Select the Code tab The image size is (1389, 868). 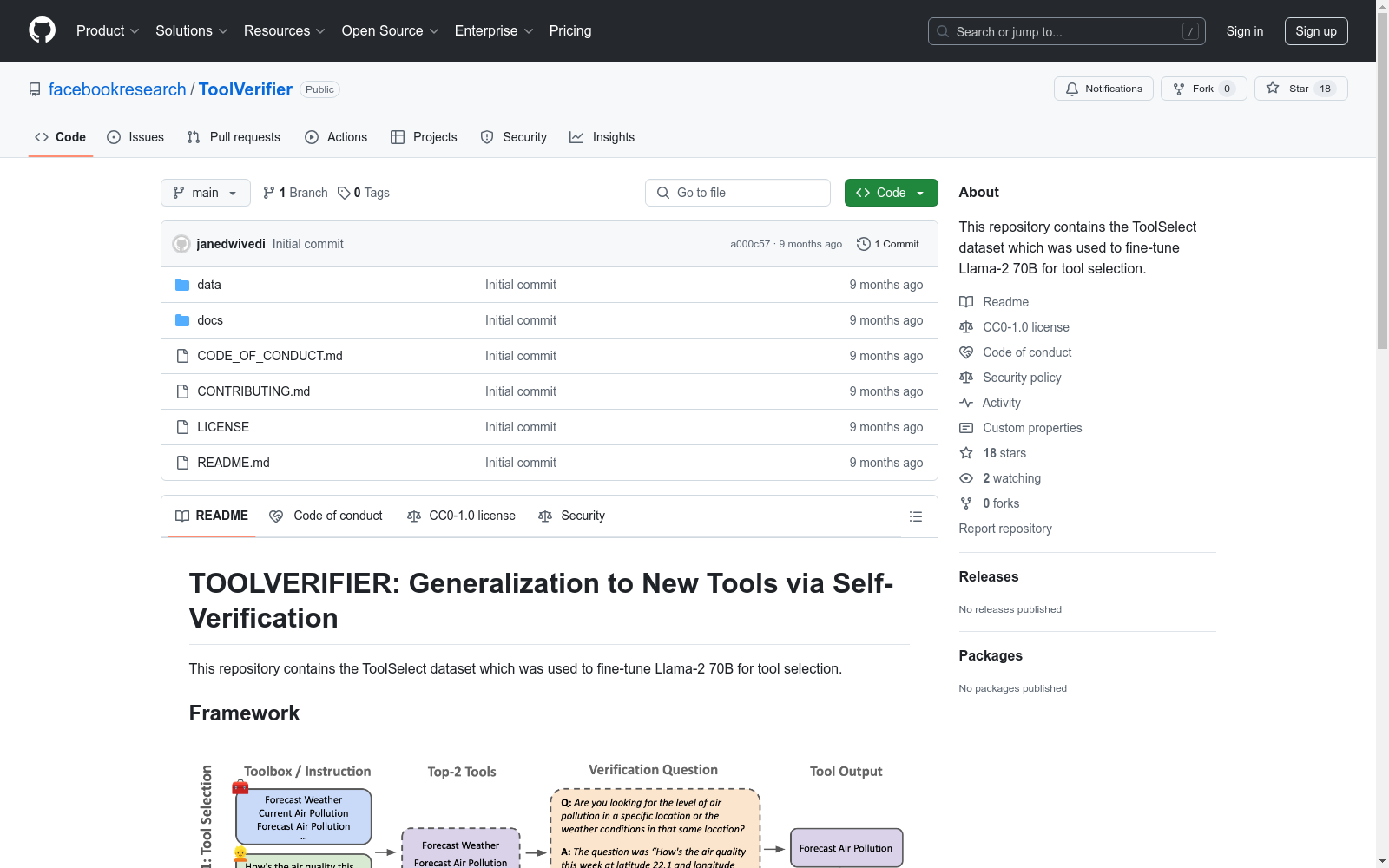pyautogui.click(x=61, y=137)
